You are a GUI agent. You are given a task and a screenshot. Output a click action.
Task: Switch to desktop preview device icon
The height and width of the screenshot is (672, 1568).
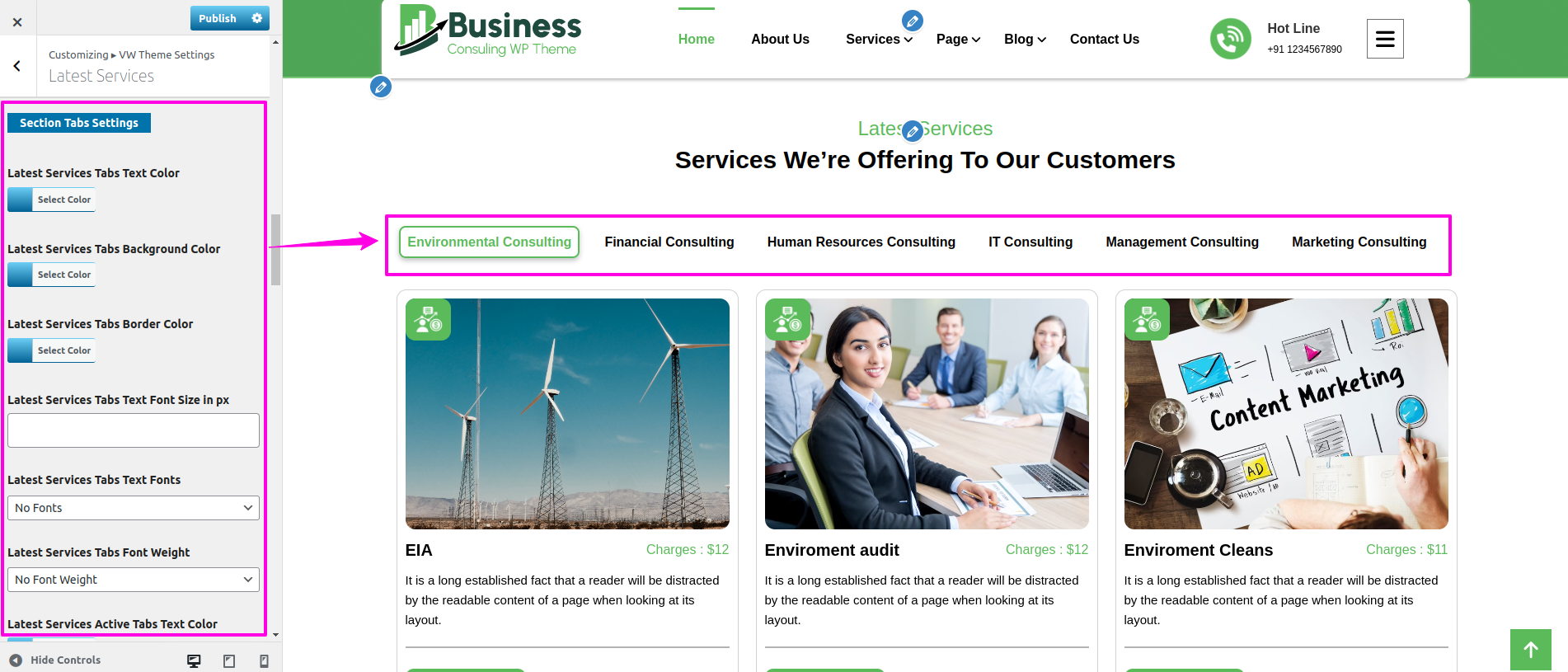(194, 660)
